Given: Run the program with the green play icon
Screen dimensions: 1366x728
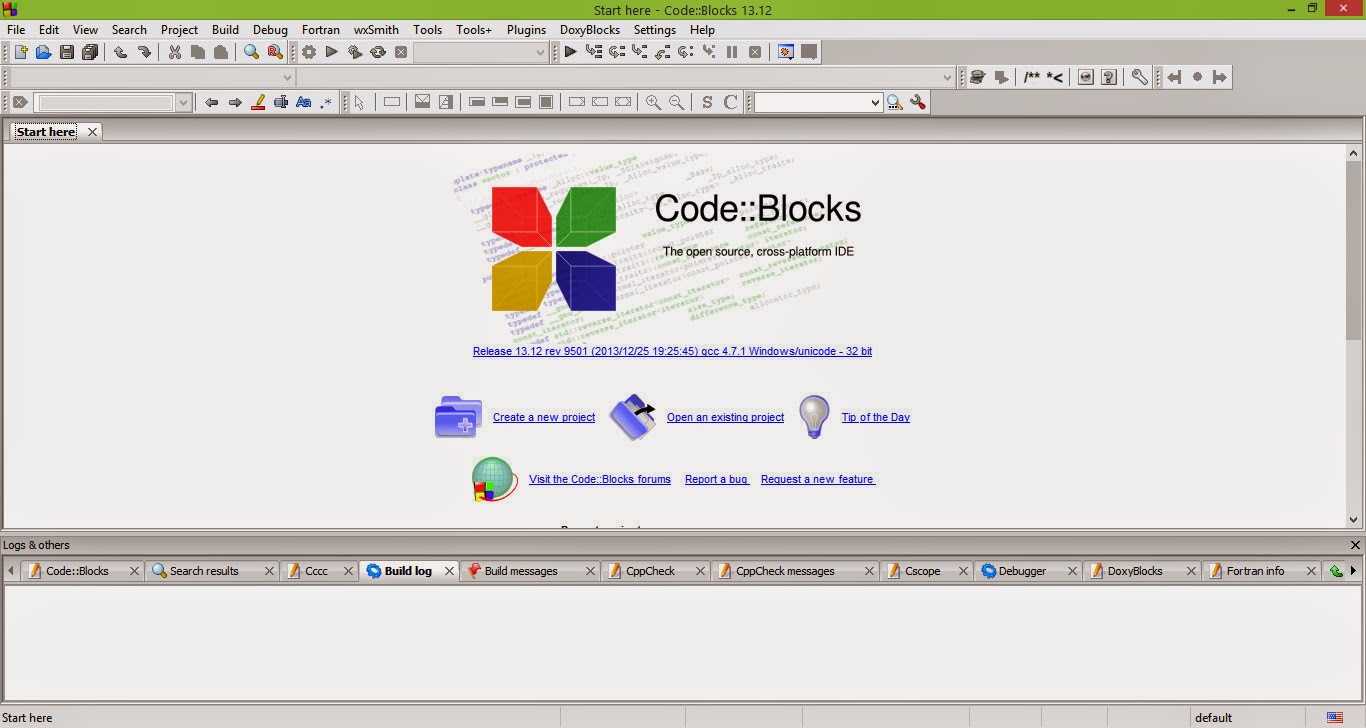Looking at the screenshot, I should (x=331, y=52).
